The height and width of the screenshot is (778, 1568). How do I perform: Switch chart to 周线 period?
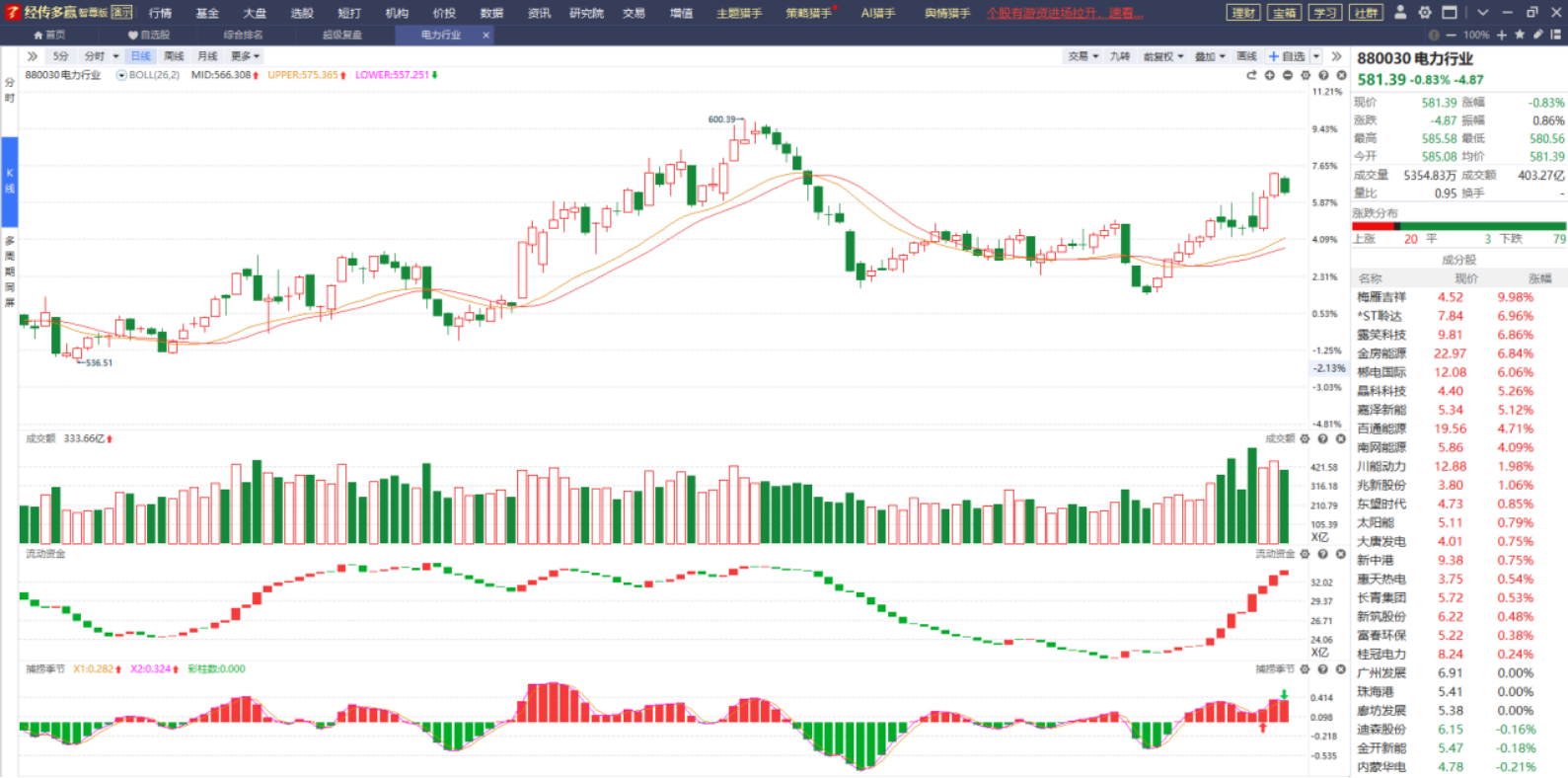[174, 56]
